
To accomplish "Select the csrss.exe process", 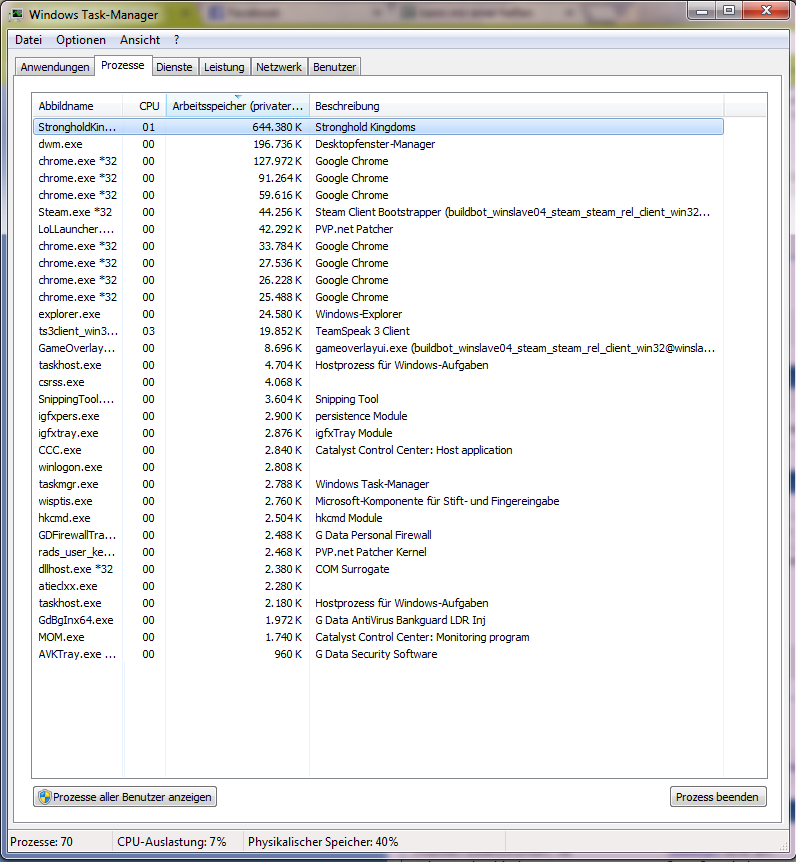I will tap(378, 382).
